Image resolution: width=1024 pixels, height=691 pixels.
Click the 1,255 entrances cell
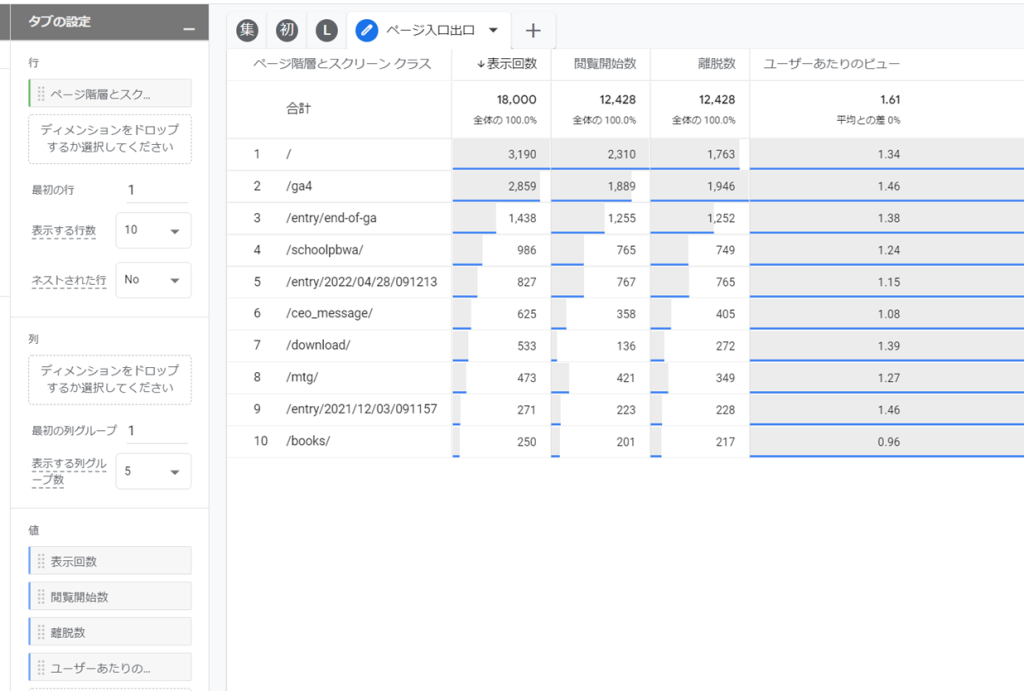[x=622, y=219]
